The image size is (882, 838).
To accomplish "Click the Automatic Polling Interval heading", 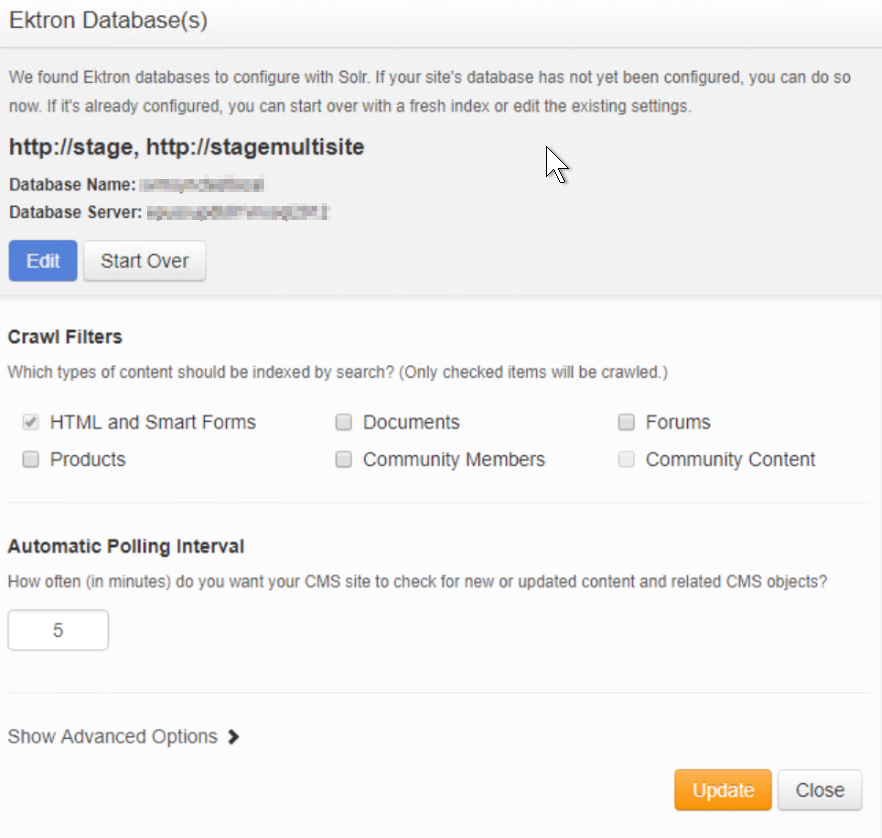I will pos(126,546).
